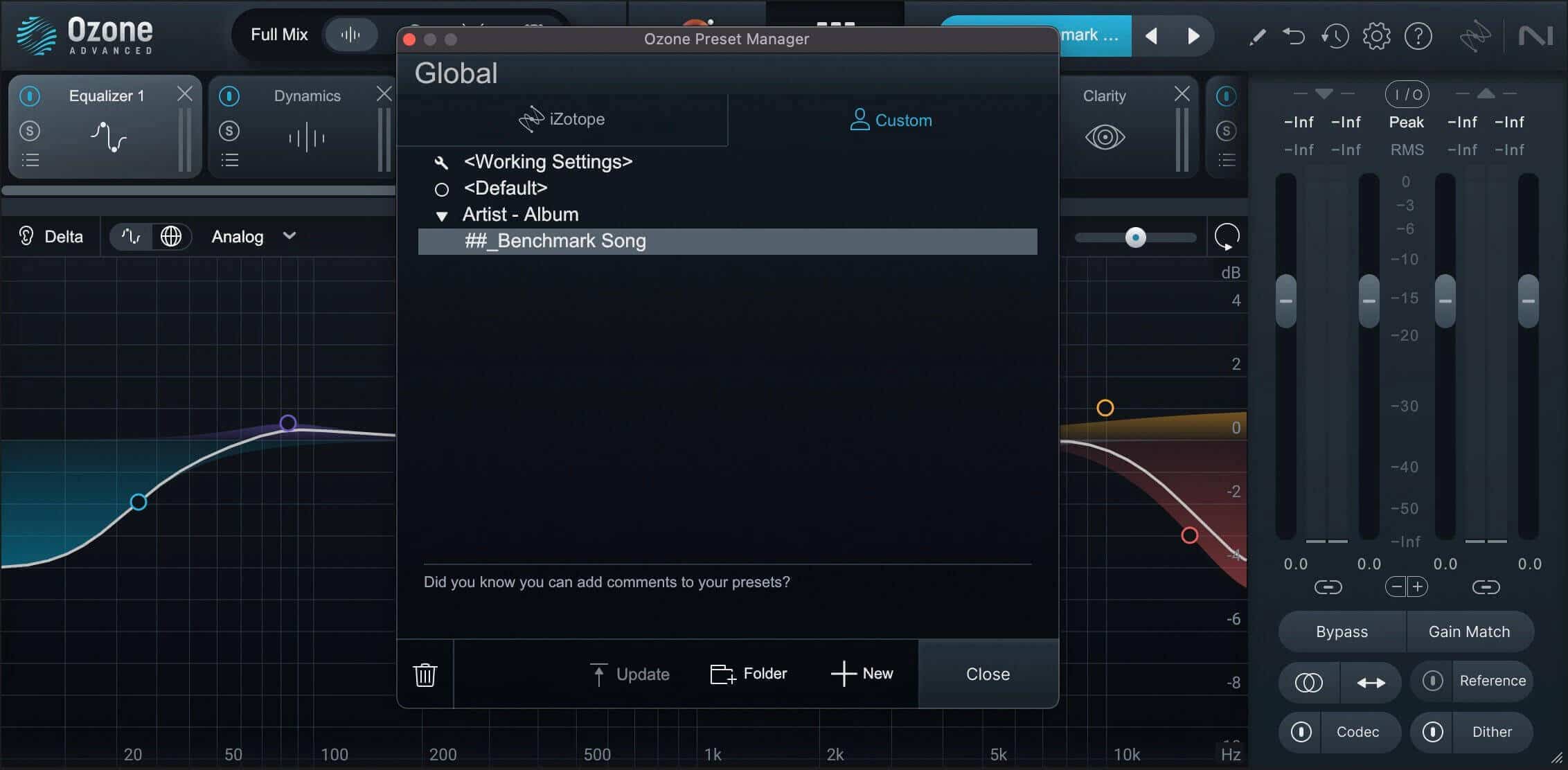Image resolution: width=1568 pixels, height=770 pixels.
Task: Add a preset folder with the Folder button
Action: [749, 673]
